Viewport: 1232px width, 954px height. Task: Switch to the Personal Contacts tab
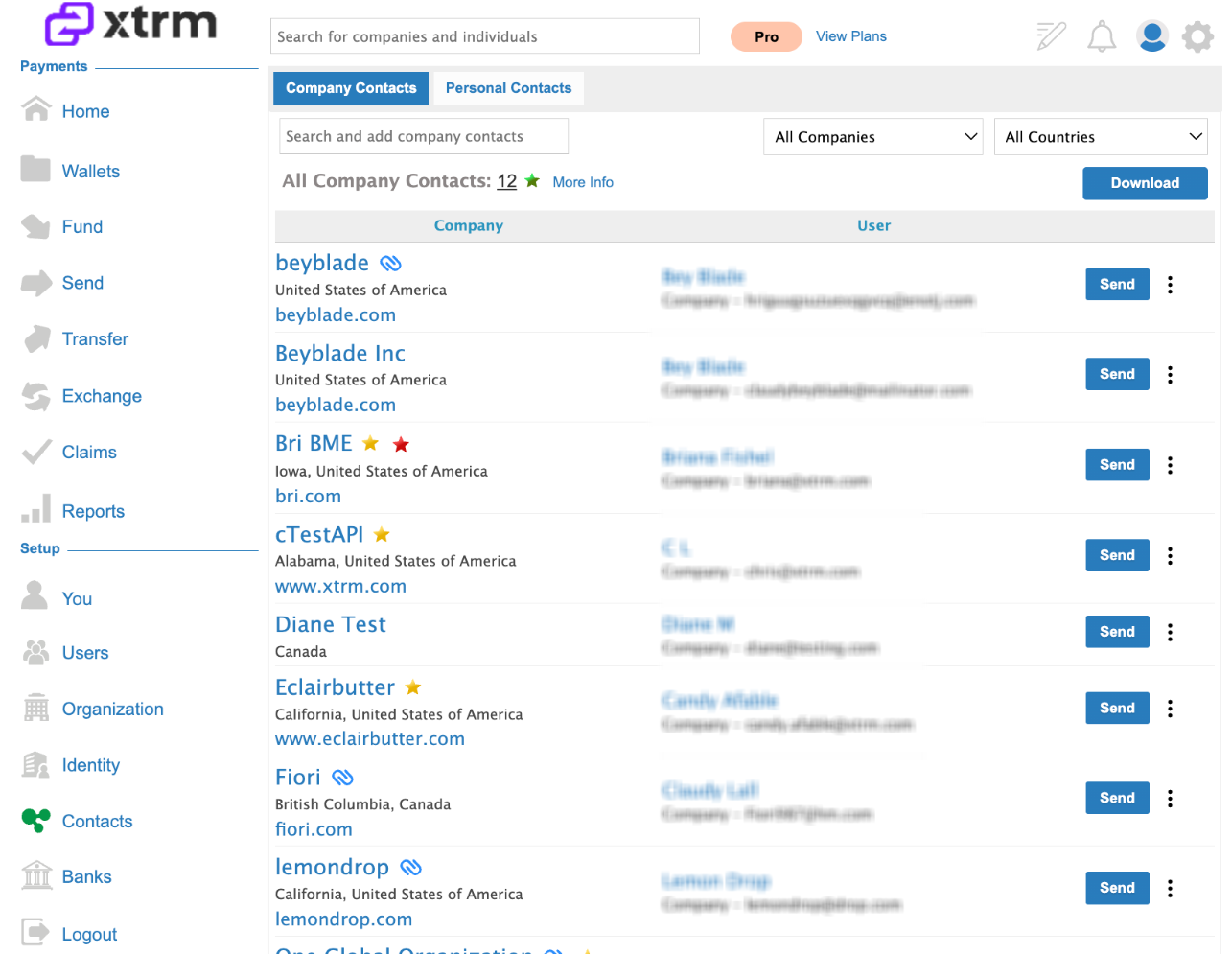[x=508, y=88]
